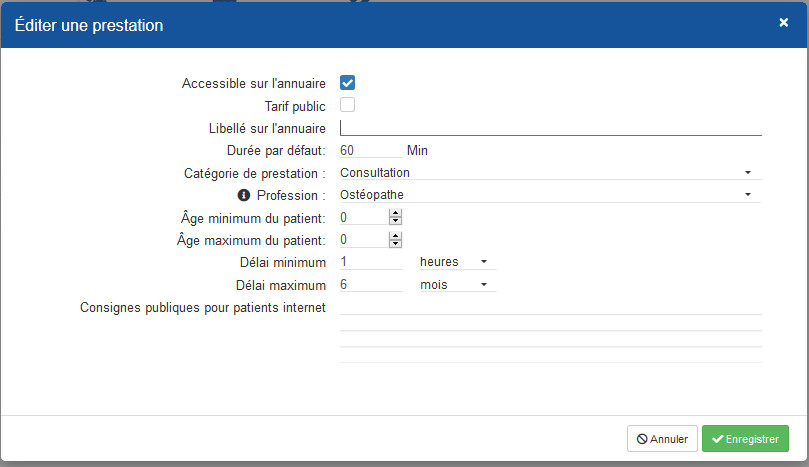This screenshot has width=809, height=467.
Task: Decrease the Âge maximum du patient value
Action: (395, 244)
